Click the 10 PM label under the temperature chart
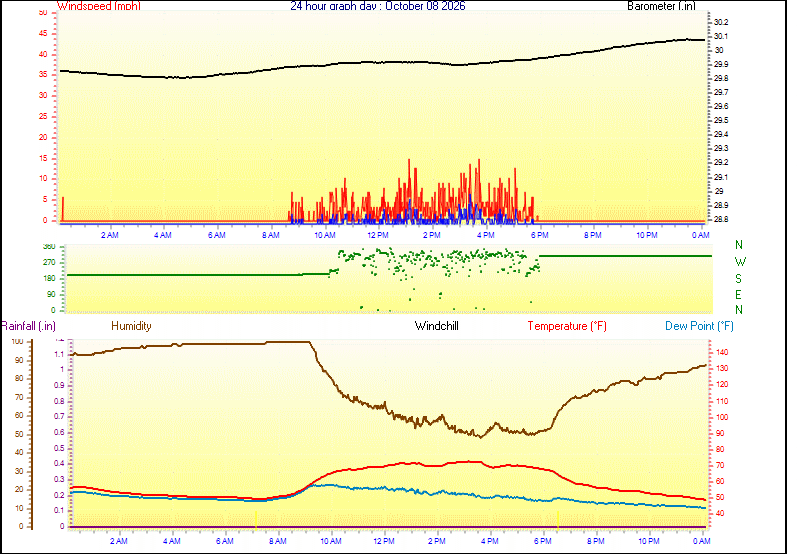 (649, 541)
